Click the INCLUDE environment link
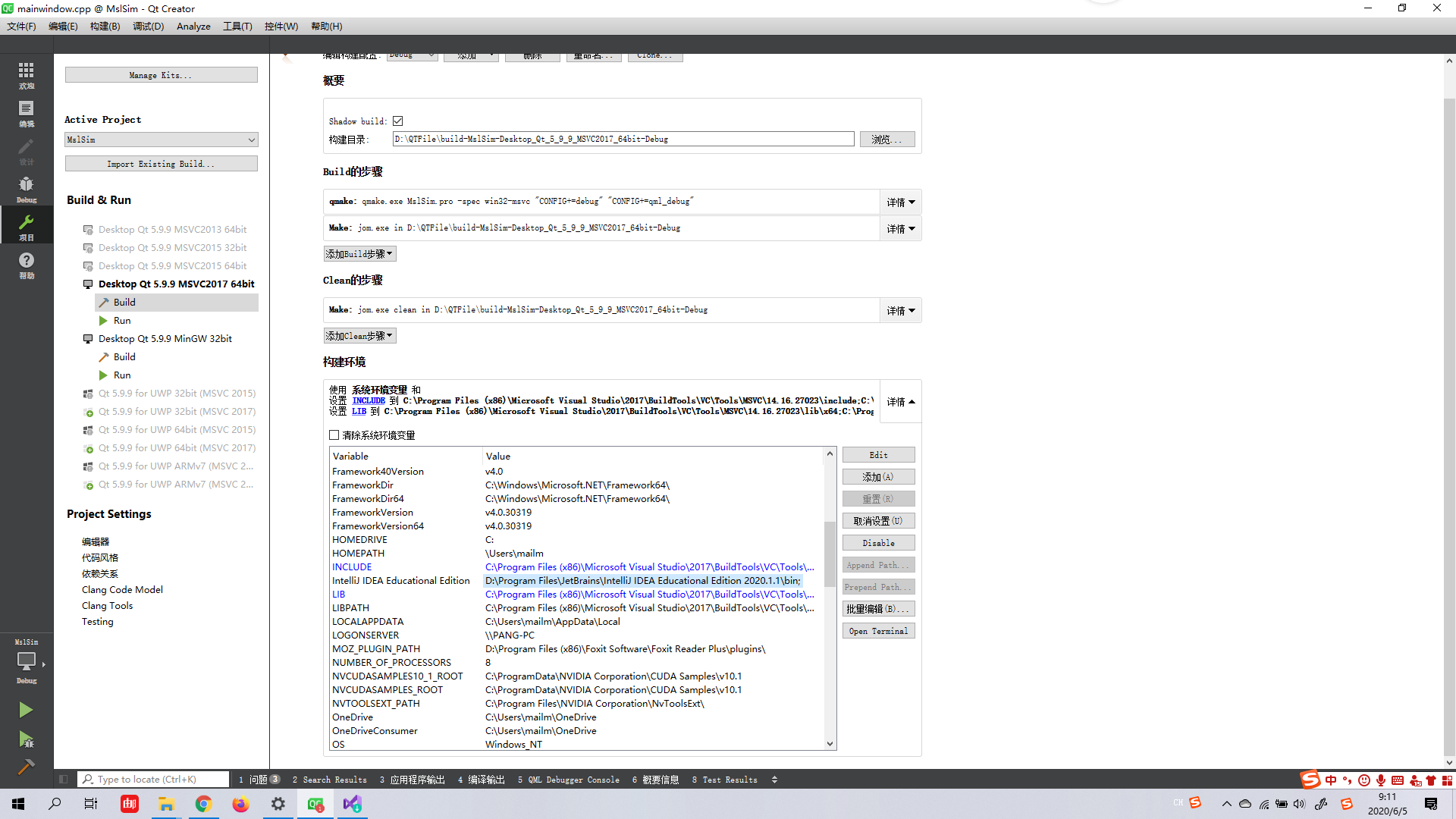1456x819 pixels. (369, 400)
